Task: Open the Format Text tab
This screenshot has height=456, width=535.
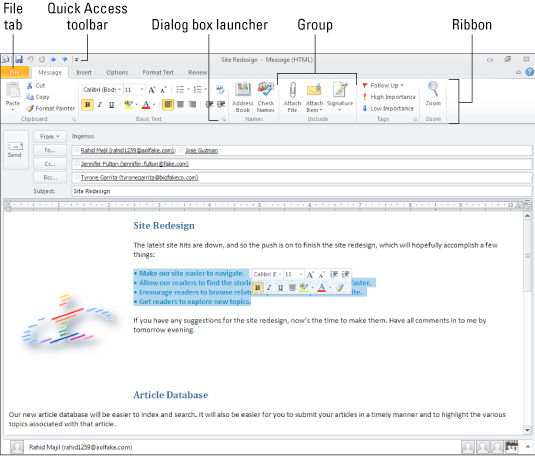Action: tap(158, 72)
